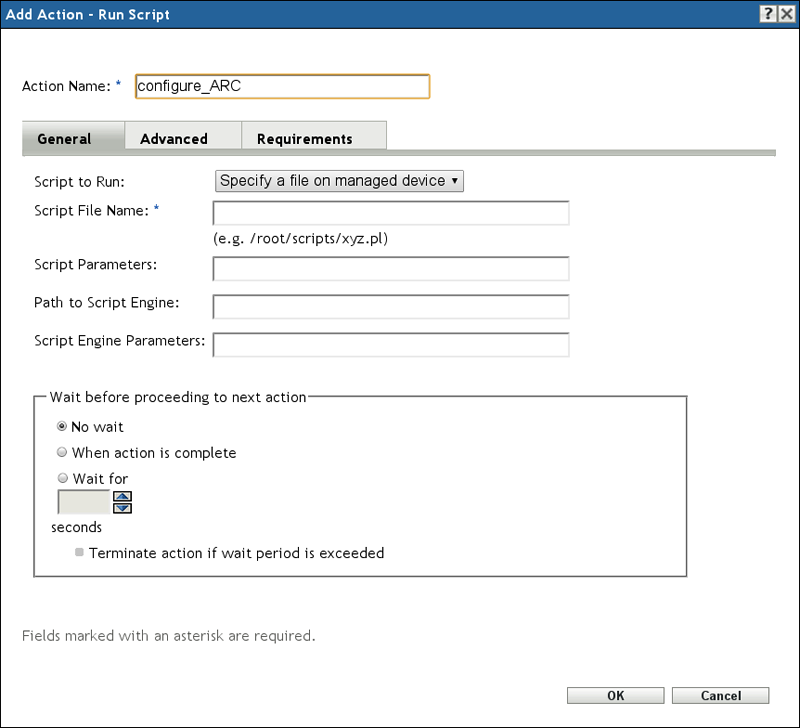The image size is (800, 728).
Task: Enable Terminate action if wait period exceeded
Action: click(x=79, y=552)
